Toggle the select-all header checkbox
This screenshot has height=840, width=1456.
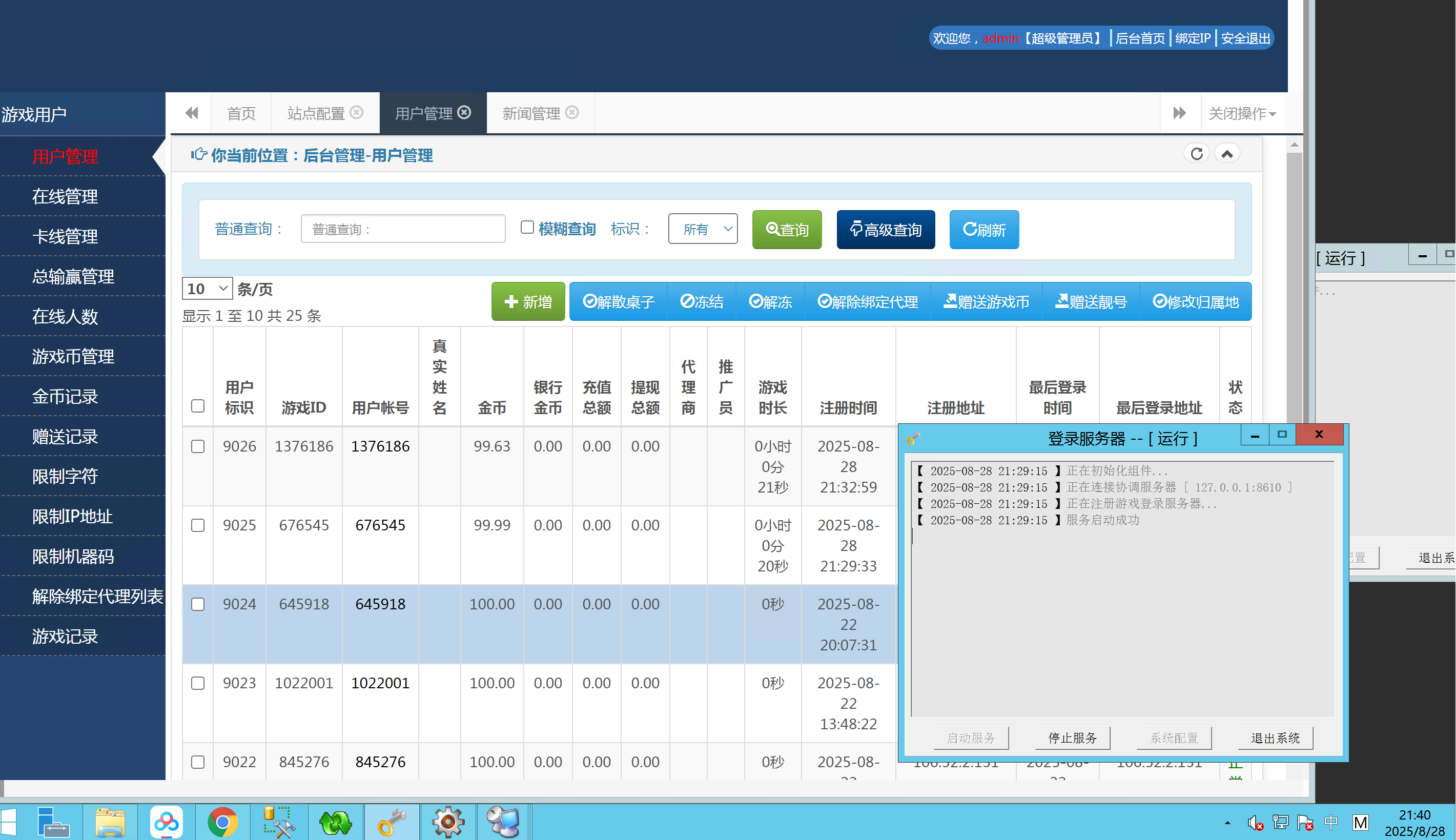198,405
